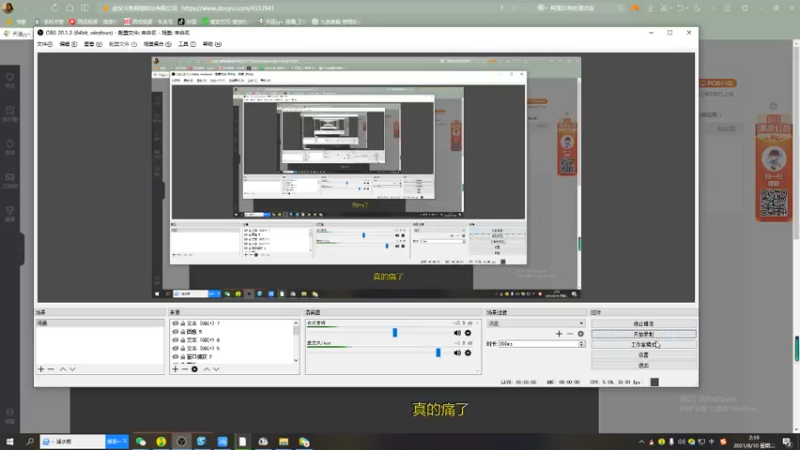Screen dimensions: 800x450
Task: Click the Sources list up scroll arrow
Action: pos(296,323)
